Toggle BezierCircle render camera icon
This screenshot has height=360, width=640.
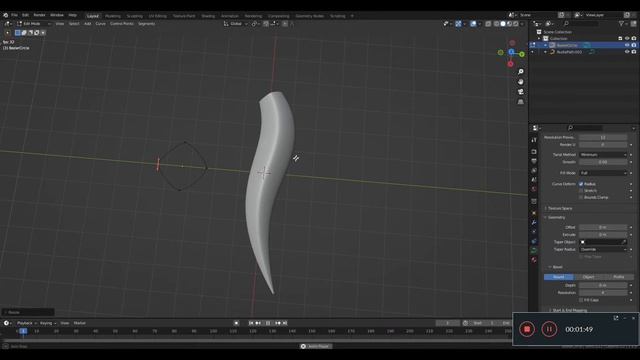click(x=634, y=45)
